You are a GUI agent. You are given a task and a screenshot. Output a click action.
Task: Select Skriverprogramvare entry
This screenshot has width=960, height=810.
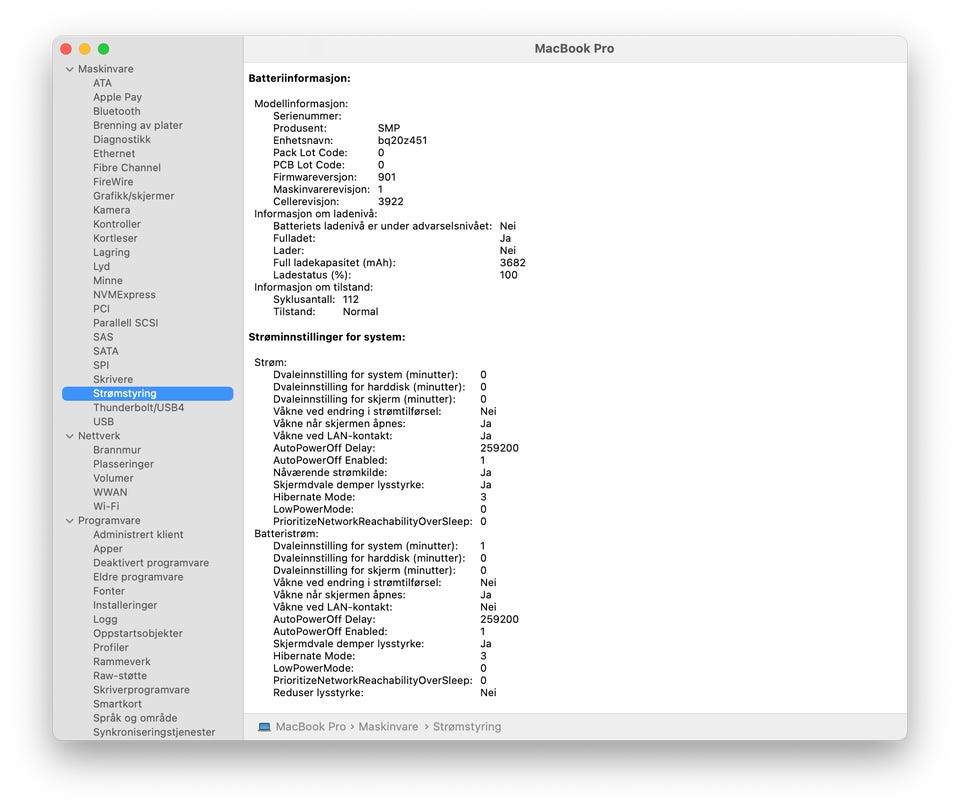pyautogui.click(x=141, y=689)
